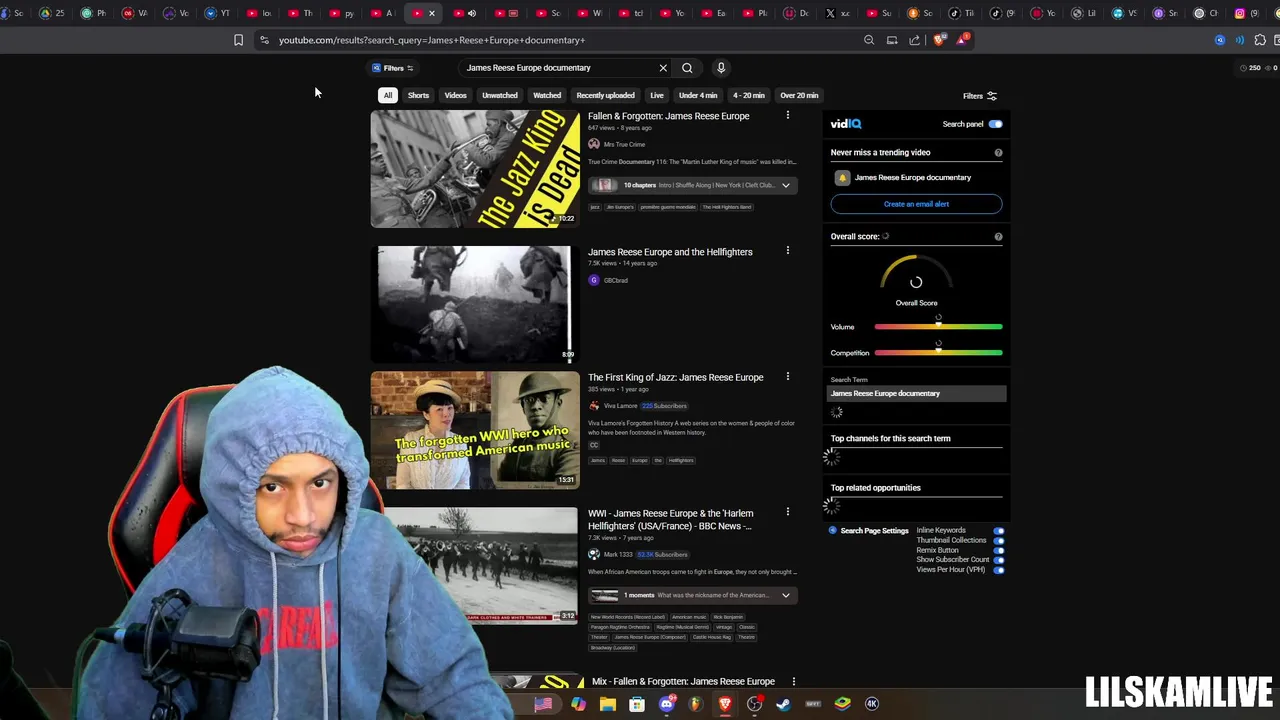
Task: Toggle Views Per Hour (VPH) setting
Action: pyautogui.click(x=999, y=570)
